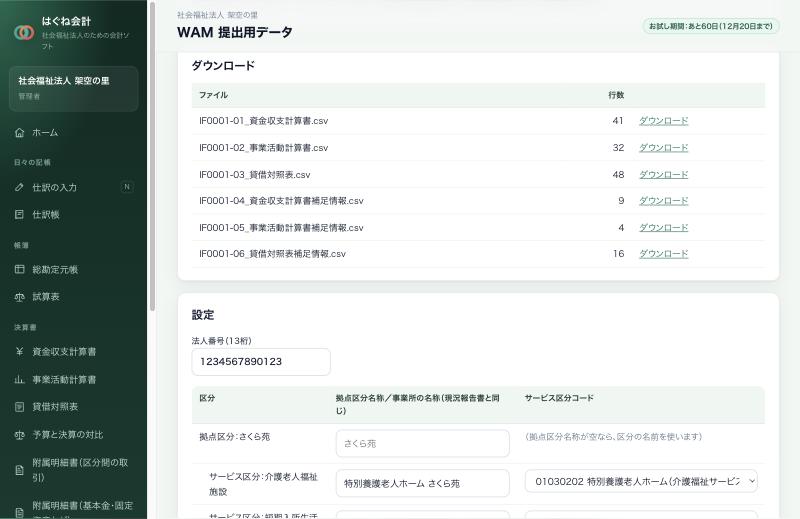Open 附属明細書(区分間の取引) menu item
The width and height of the screenshot is (800, 519).
(73, 470)
